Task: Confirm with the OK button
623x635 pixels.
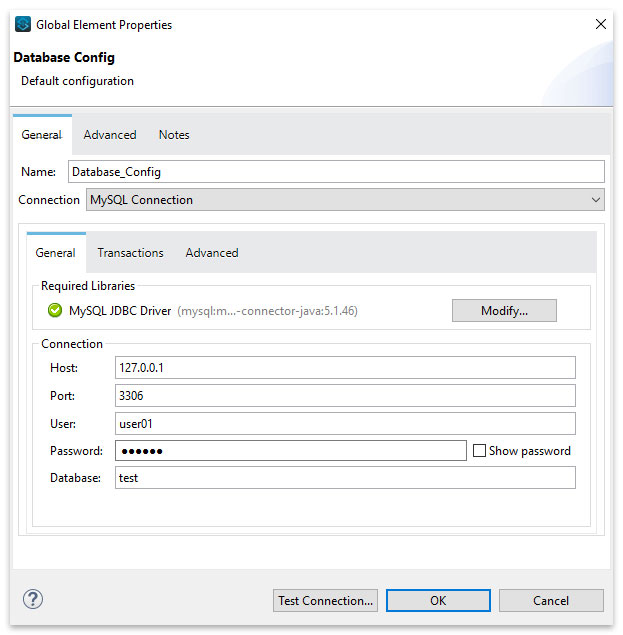Action: click(438, 601)
